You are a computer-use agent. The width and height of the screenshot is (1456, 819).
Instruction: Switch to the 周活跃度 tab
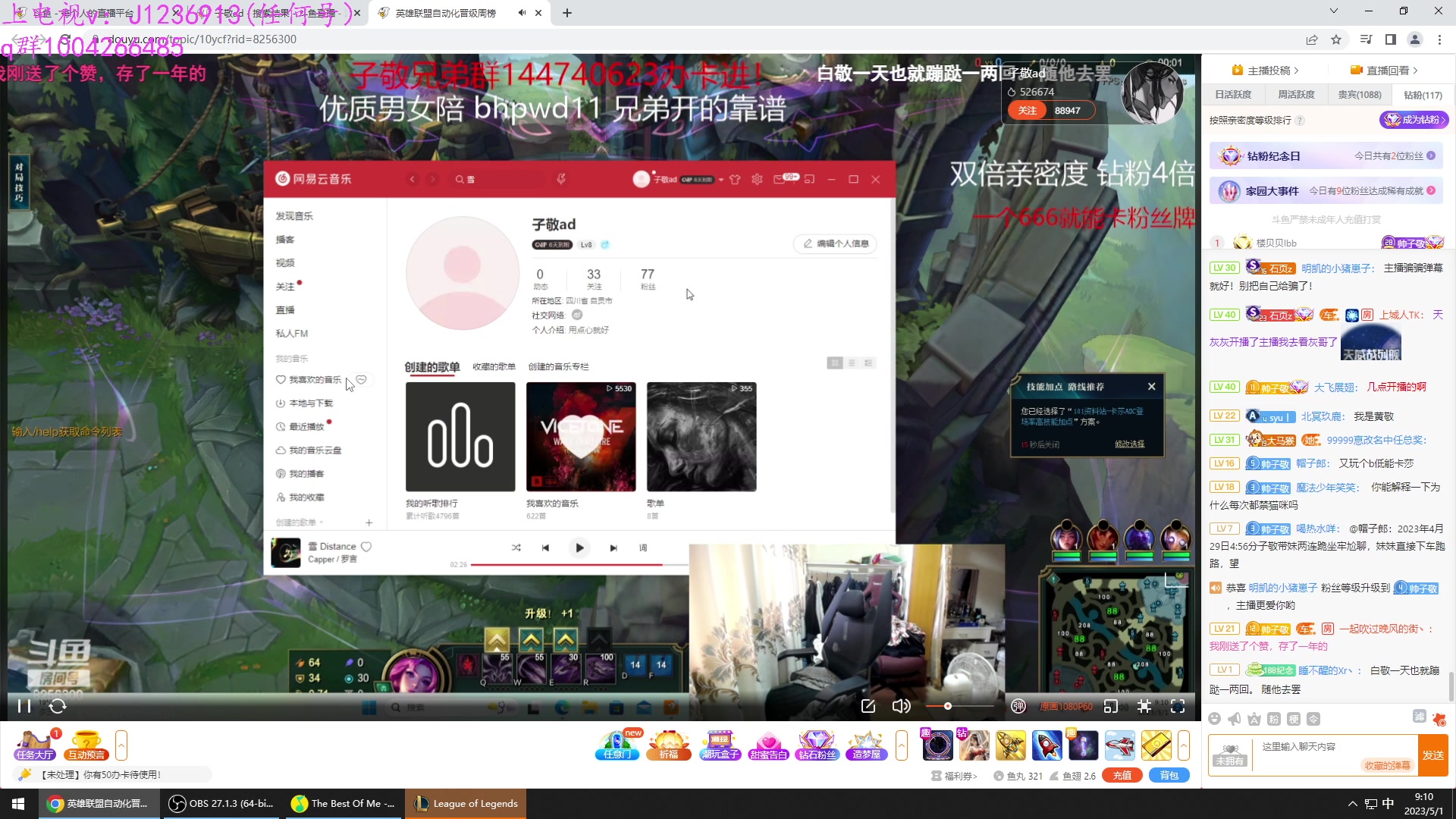point(1296,95)
